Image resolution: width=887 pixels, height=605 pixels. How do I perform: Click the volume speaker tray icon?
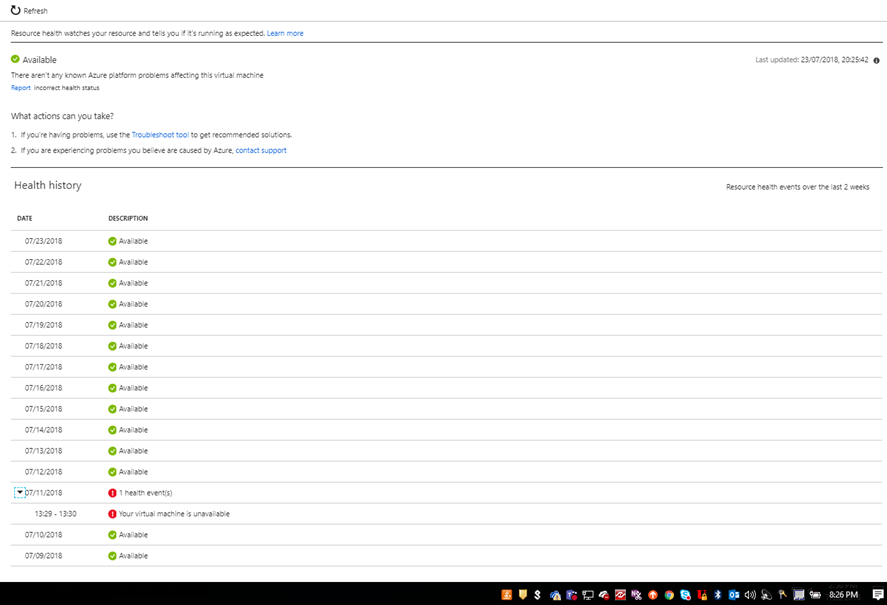pos(750,595)
